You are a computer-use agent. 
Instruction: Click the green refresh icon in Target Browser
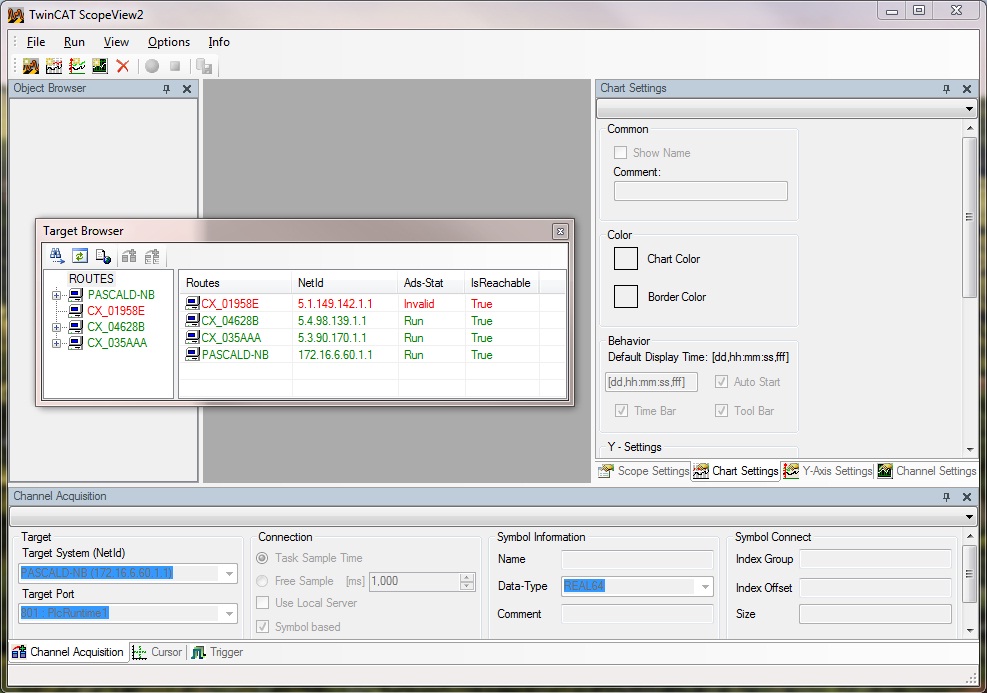80,257
